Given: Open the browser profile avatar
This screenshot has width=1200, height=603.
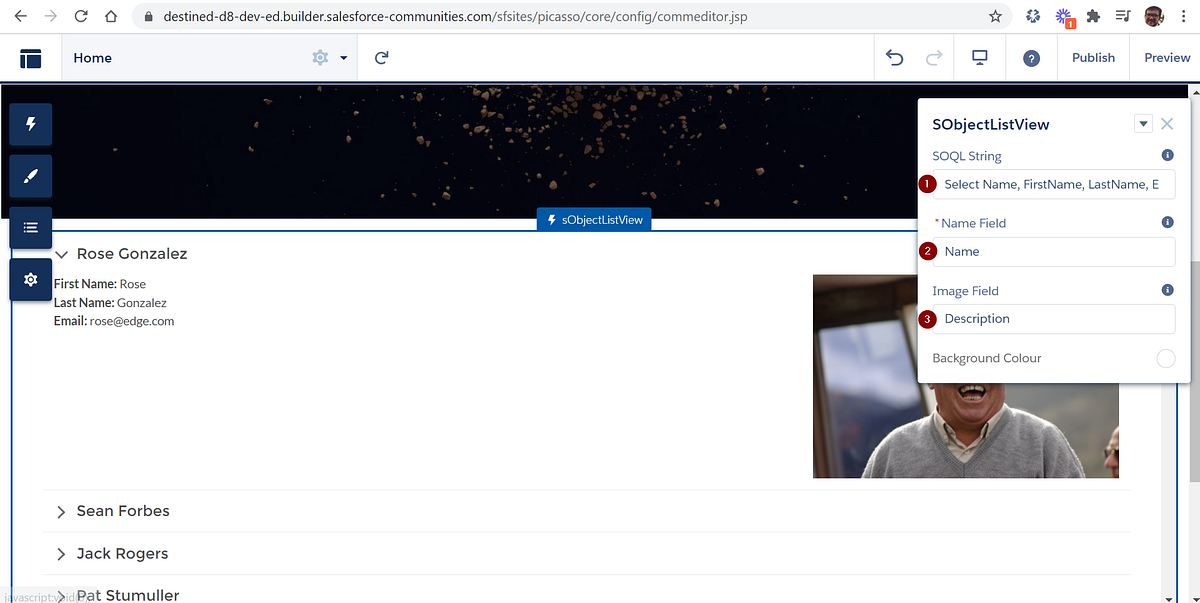Looking at the screenshot, I should tap(1154, 16).
